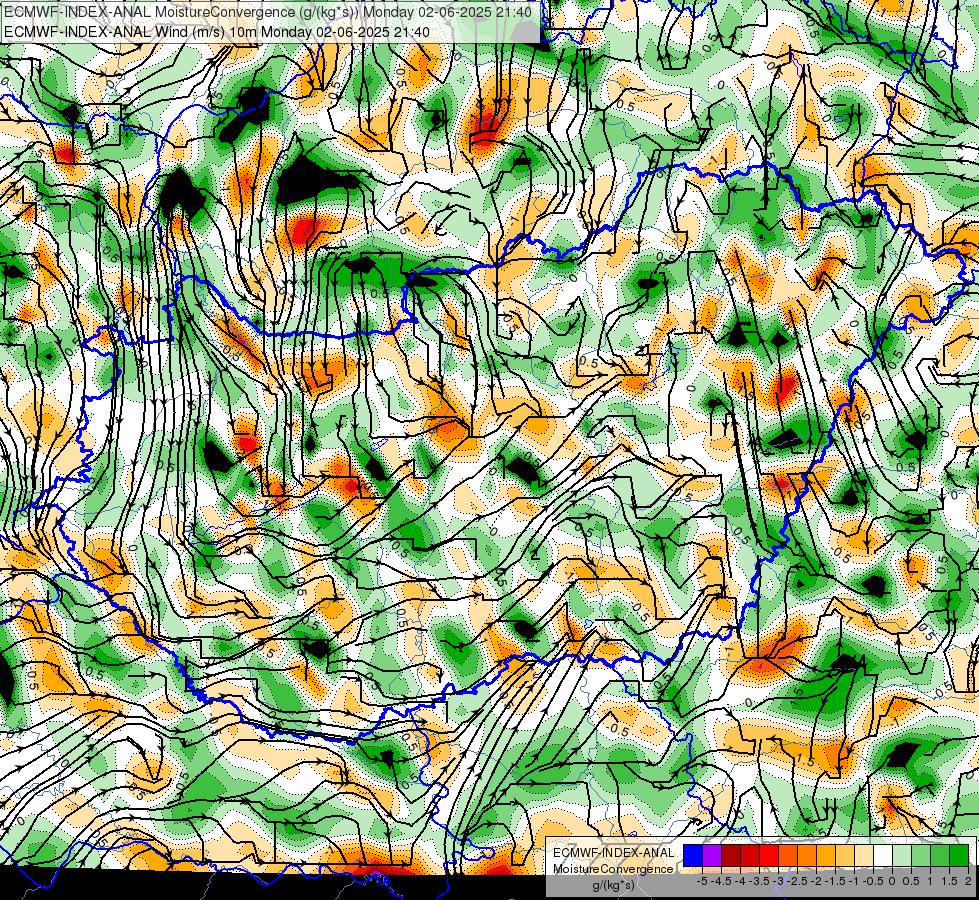The image size is (979, 900).
Task: Click the white legend swatch left of 0
Action: pos(883,856)
